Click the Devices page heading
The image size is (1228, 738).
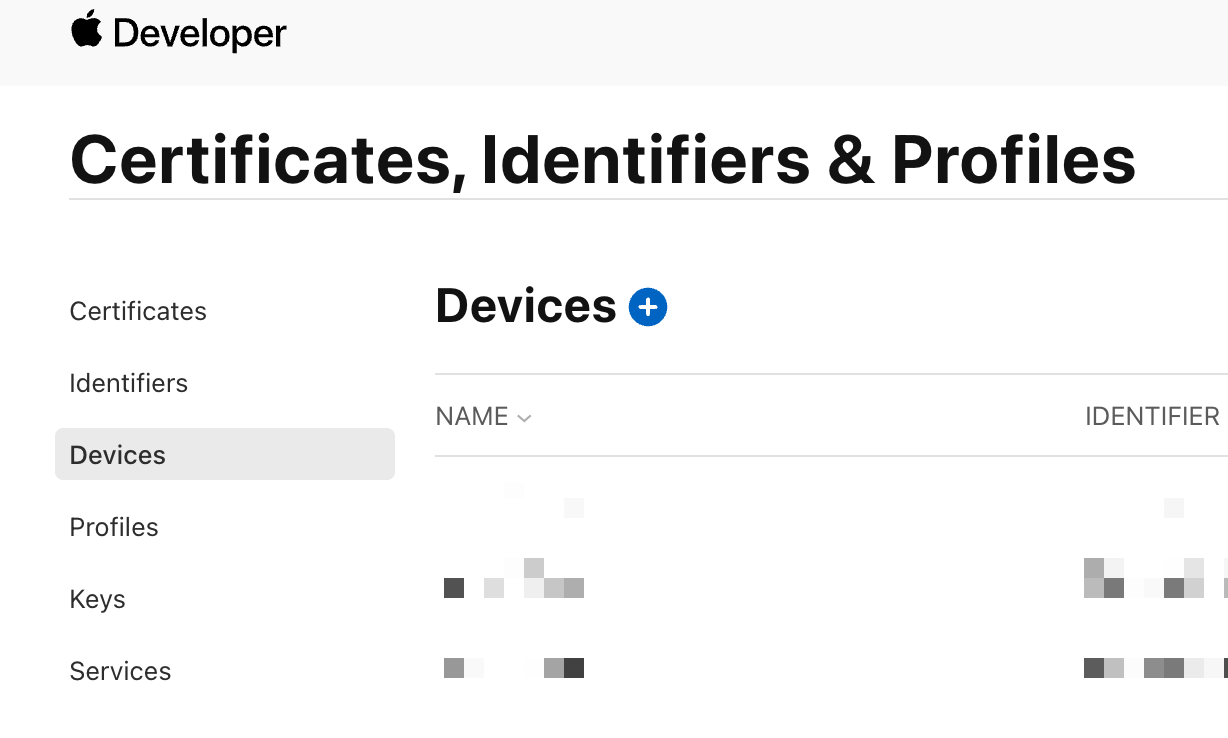point(525,306)
